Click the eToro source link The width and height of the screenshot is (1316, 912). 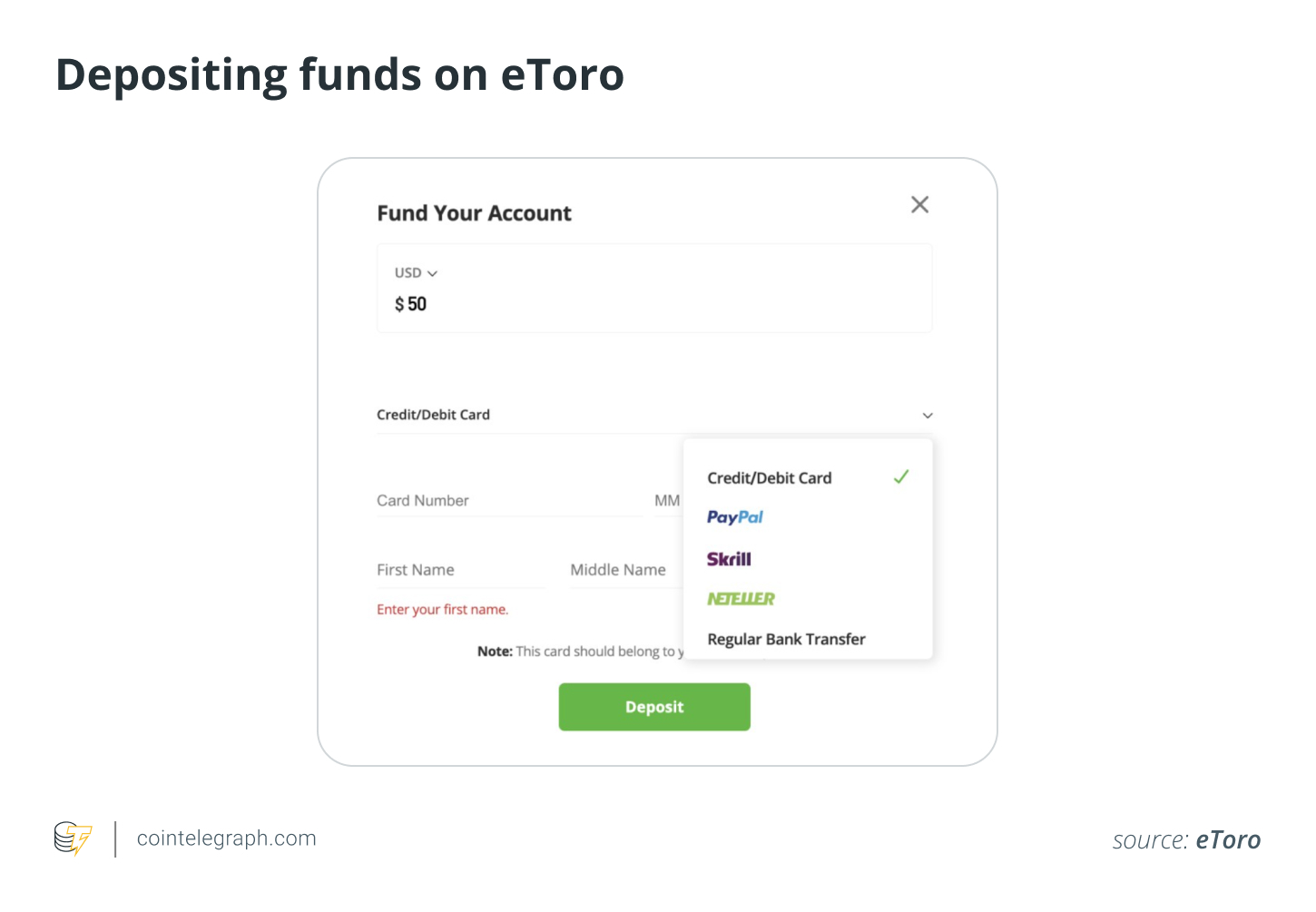(1228, 840)
